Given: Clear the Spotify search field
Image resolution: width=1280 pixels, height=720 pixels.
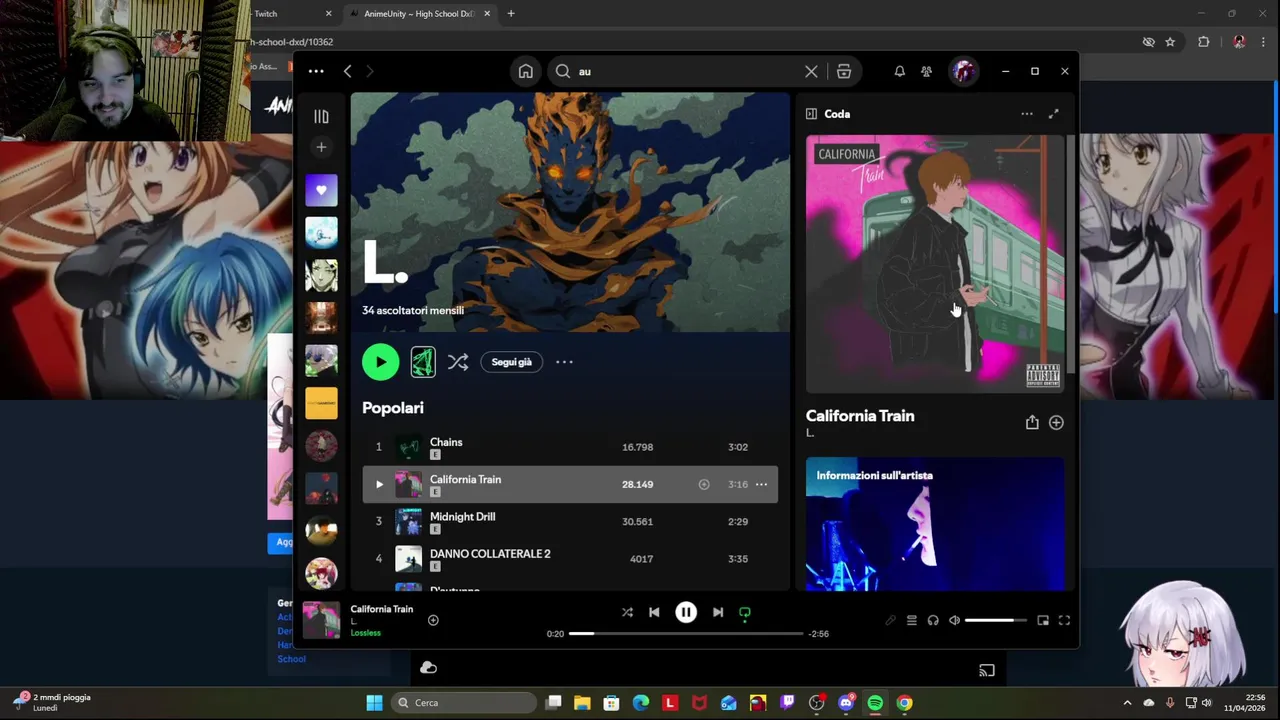Looking at the screenshot, I should pos(811,71).
